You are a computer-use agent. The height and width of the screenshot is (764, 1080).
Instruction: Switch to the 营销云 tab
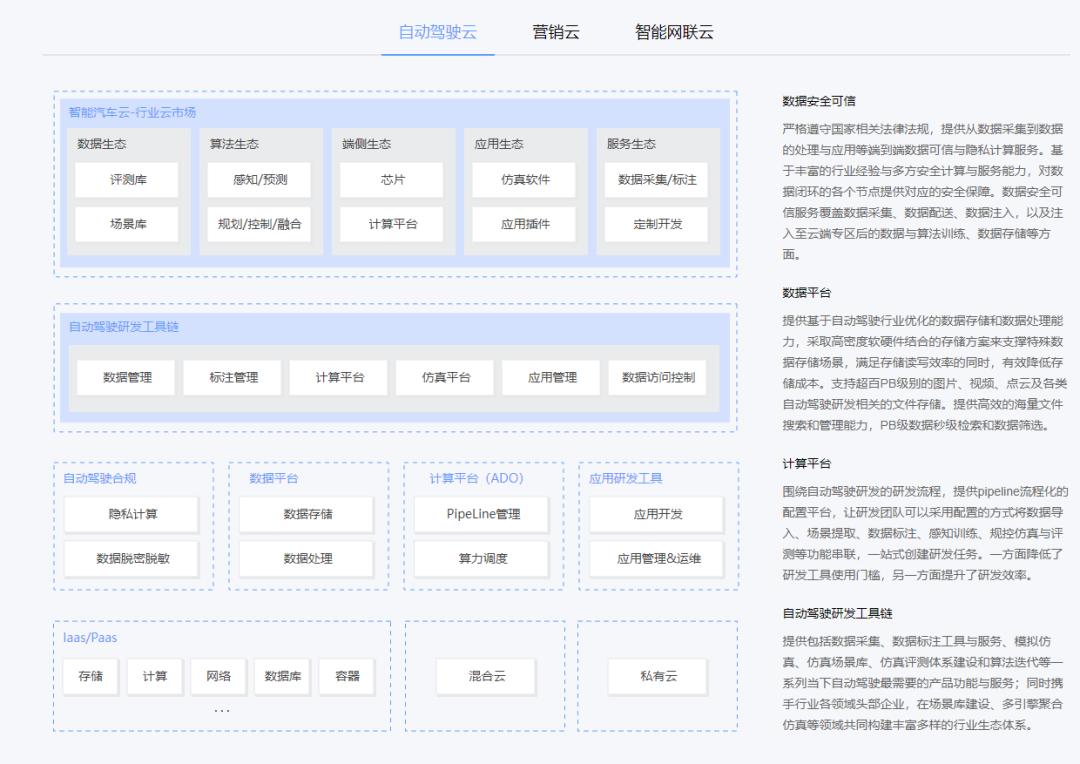556,32
